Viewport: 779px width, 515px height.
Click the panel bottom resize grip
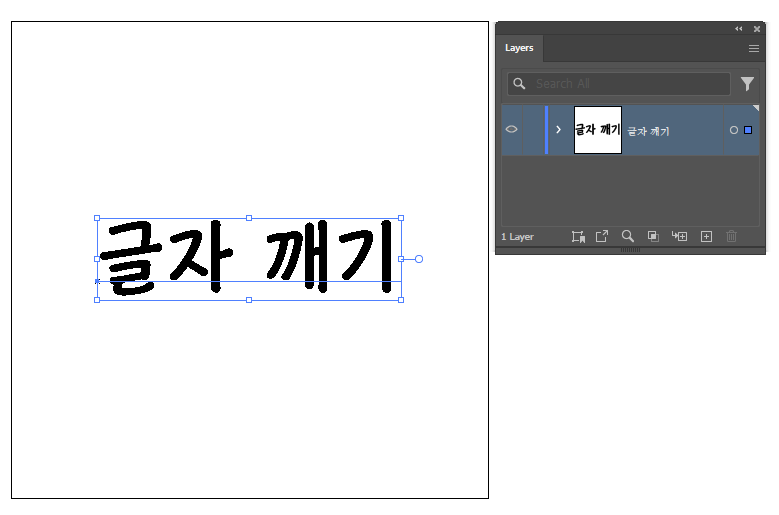tap(630, 250)
